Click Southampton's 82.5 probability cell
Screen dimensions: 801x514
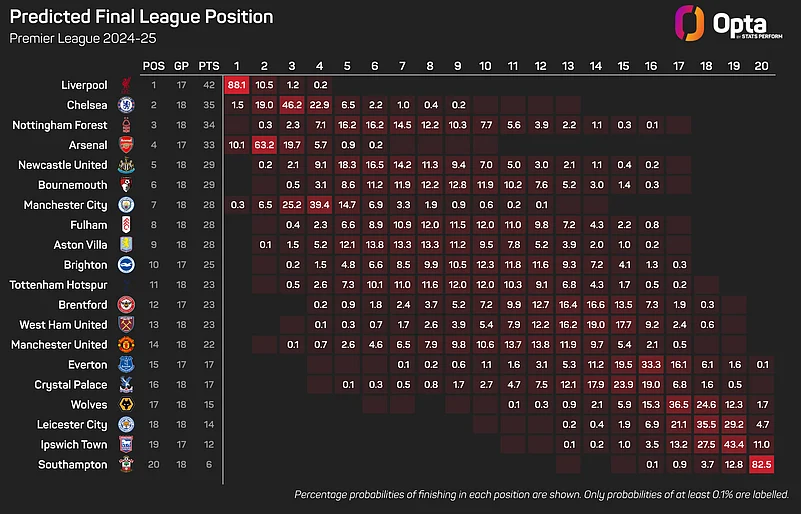click(x=762, y=465)
